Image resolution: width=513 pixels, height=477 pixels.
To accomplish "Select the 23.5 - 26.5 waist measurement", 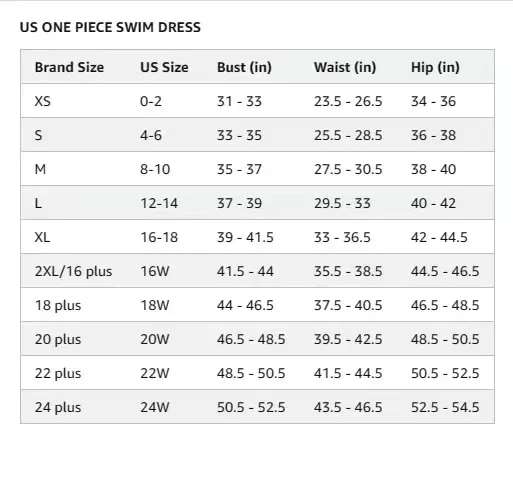I will 348,101.
